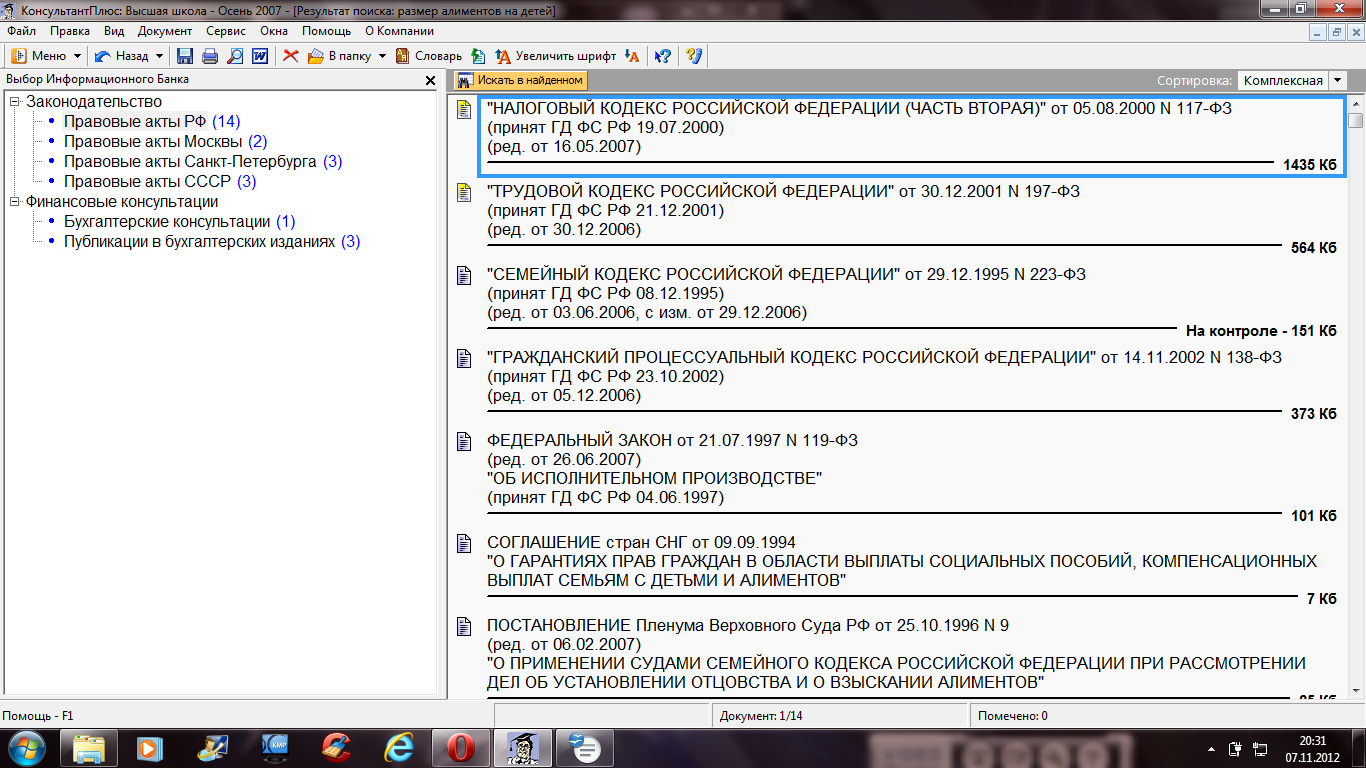Open the Окна menu

[274, 31]
